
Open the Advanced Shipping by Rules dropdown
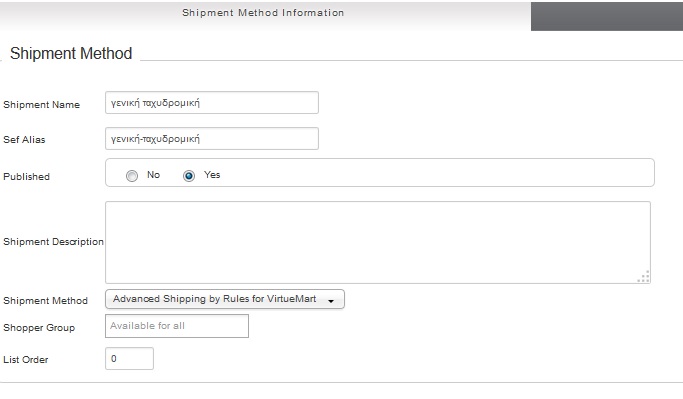pyautogui.click(x=225, y=299)
